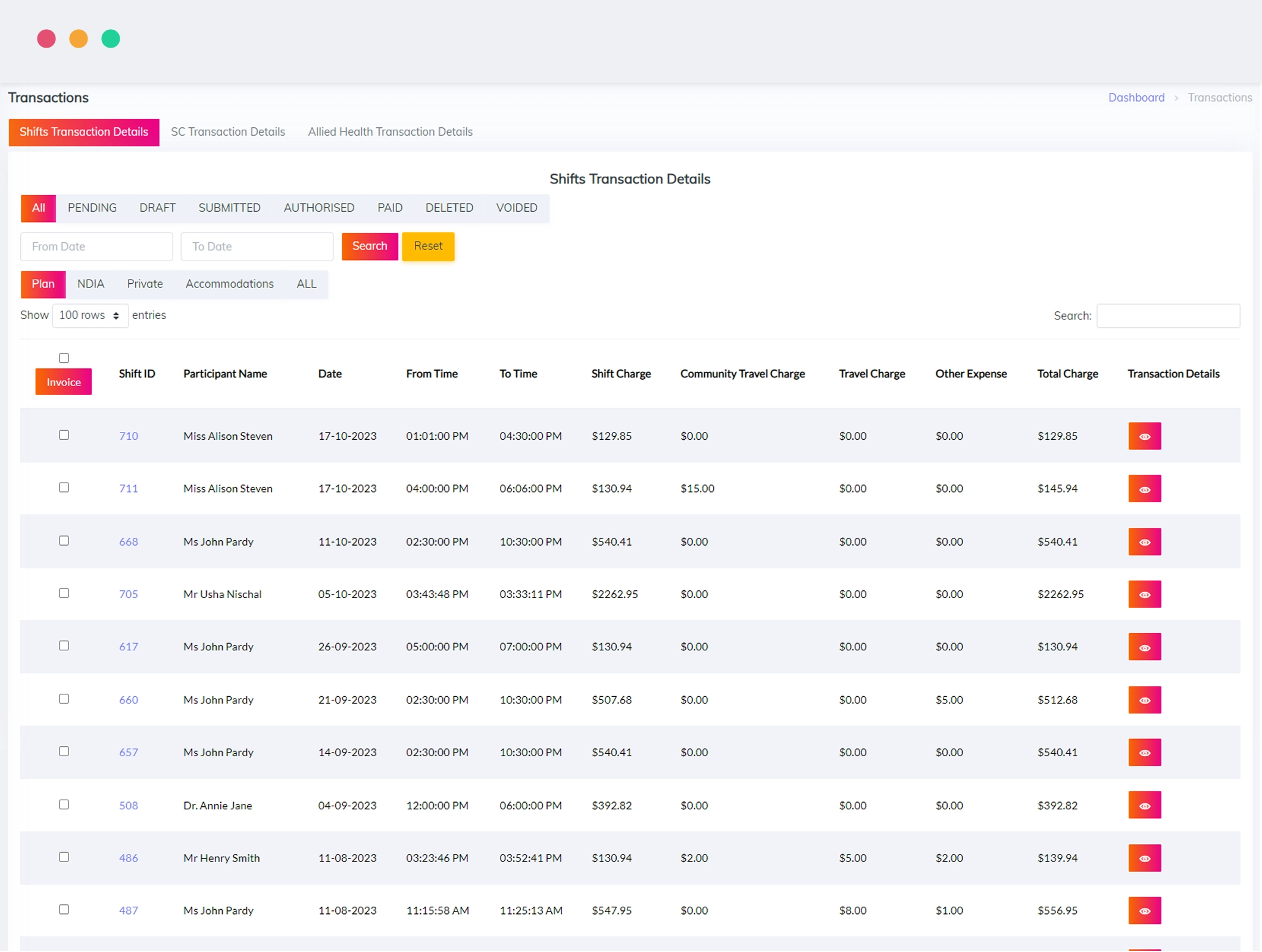Open eye icon for shift 486
Image resolution: width=1262 pixels, height=952 pixels.
pos(1144,858)
